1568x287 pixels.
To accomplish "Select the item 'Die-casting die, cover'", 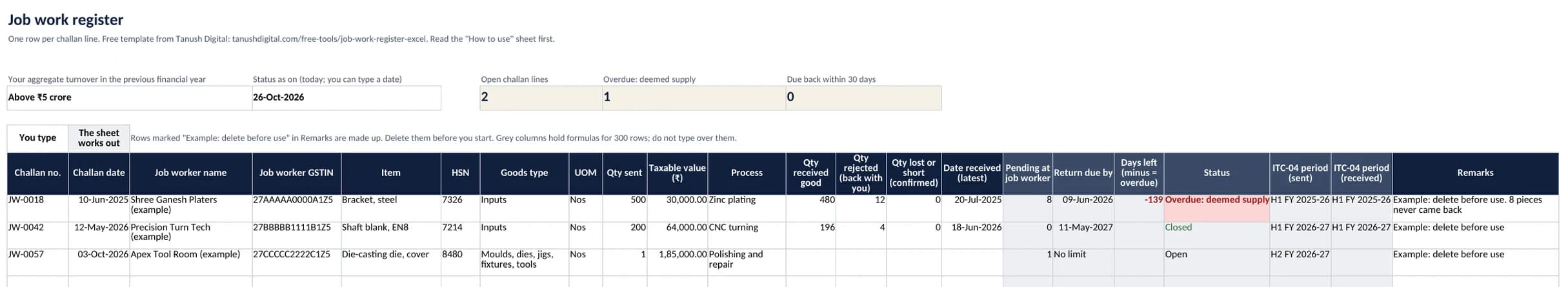I will pyautogui.click(x=391, y=262).
